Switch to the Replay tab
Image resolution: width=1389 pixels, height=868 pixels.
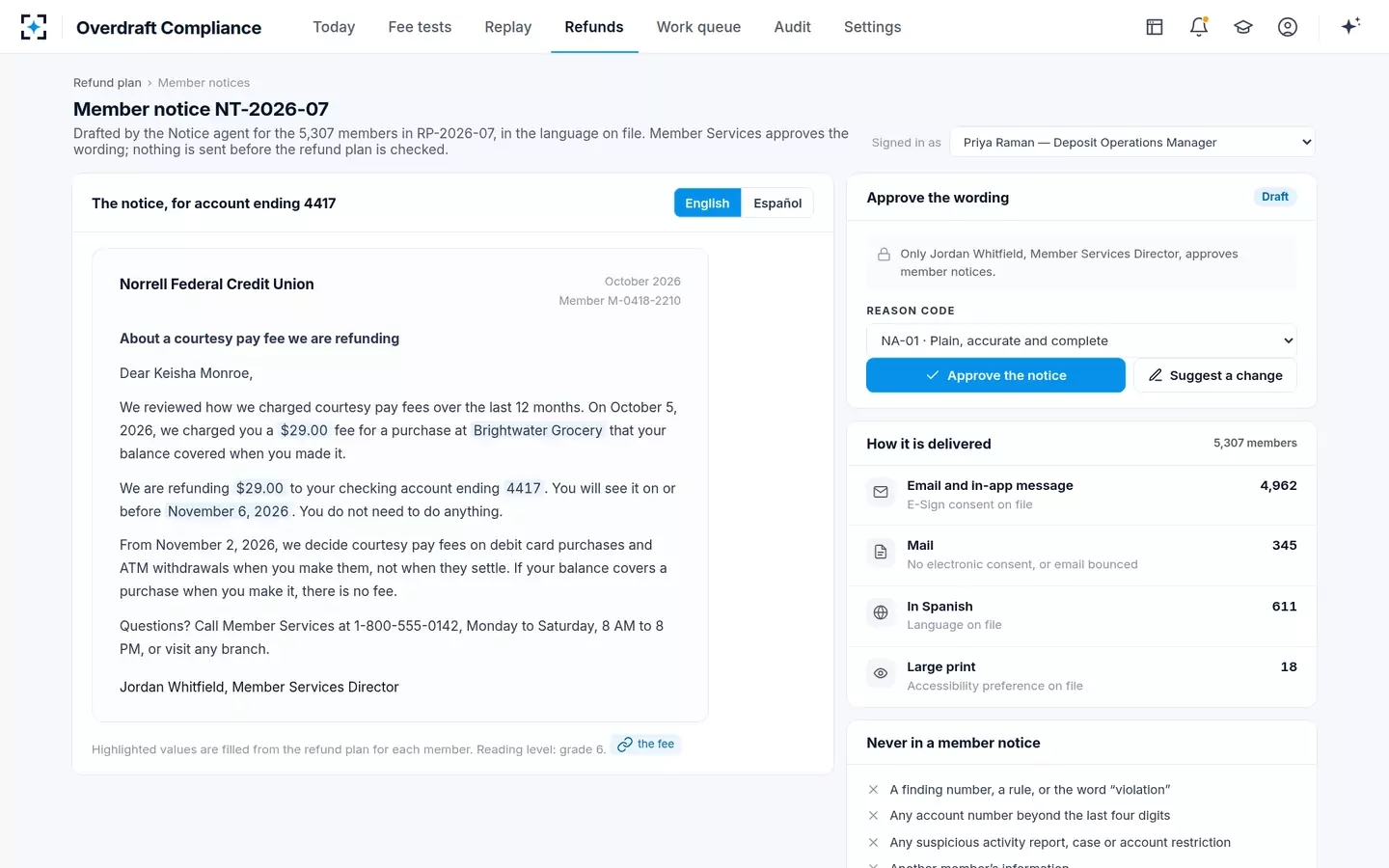(x=508, y=27)
